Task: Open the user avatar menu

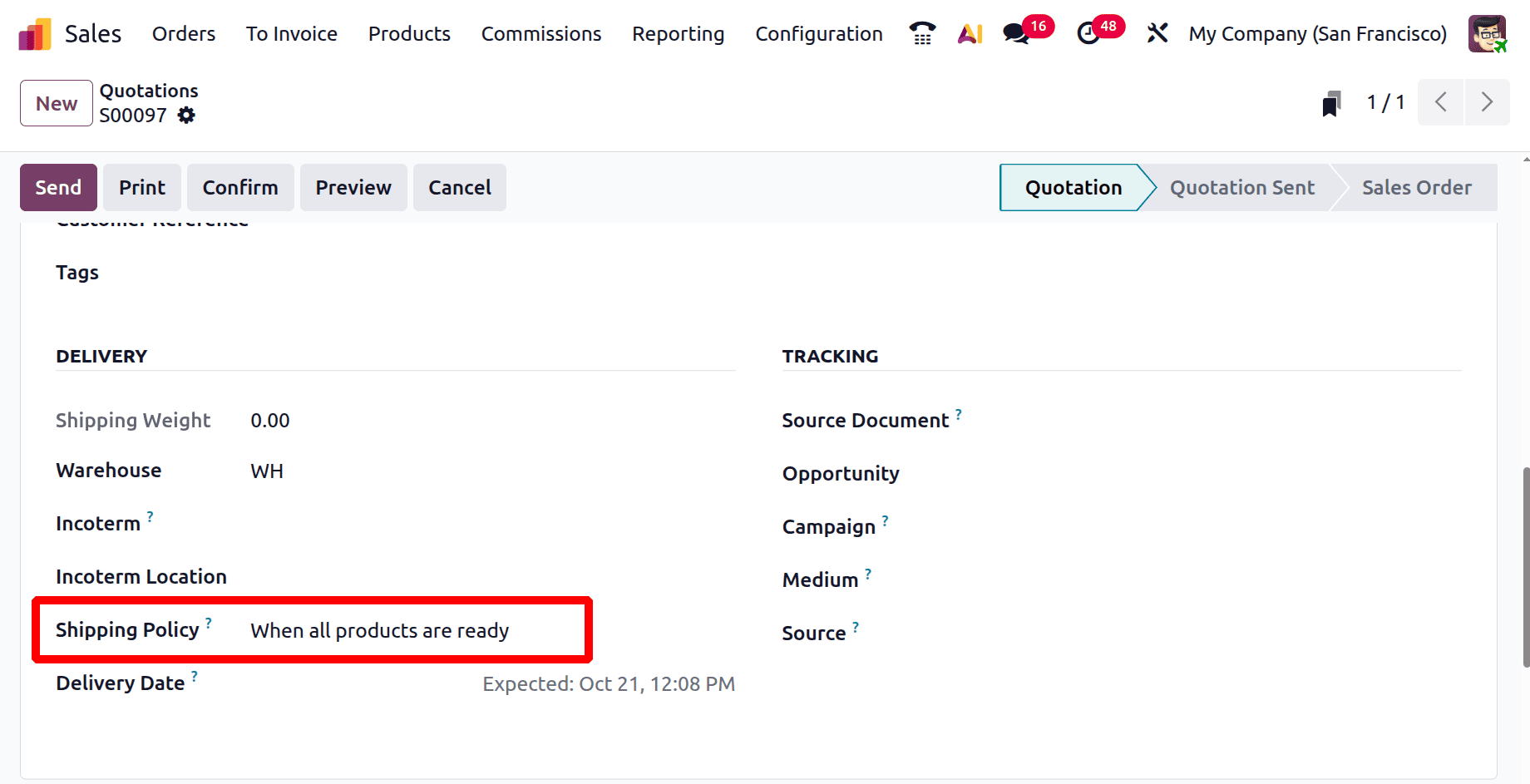Action: tap(1487, 34)
